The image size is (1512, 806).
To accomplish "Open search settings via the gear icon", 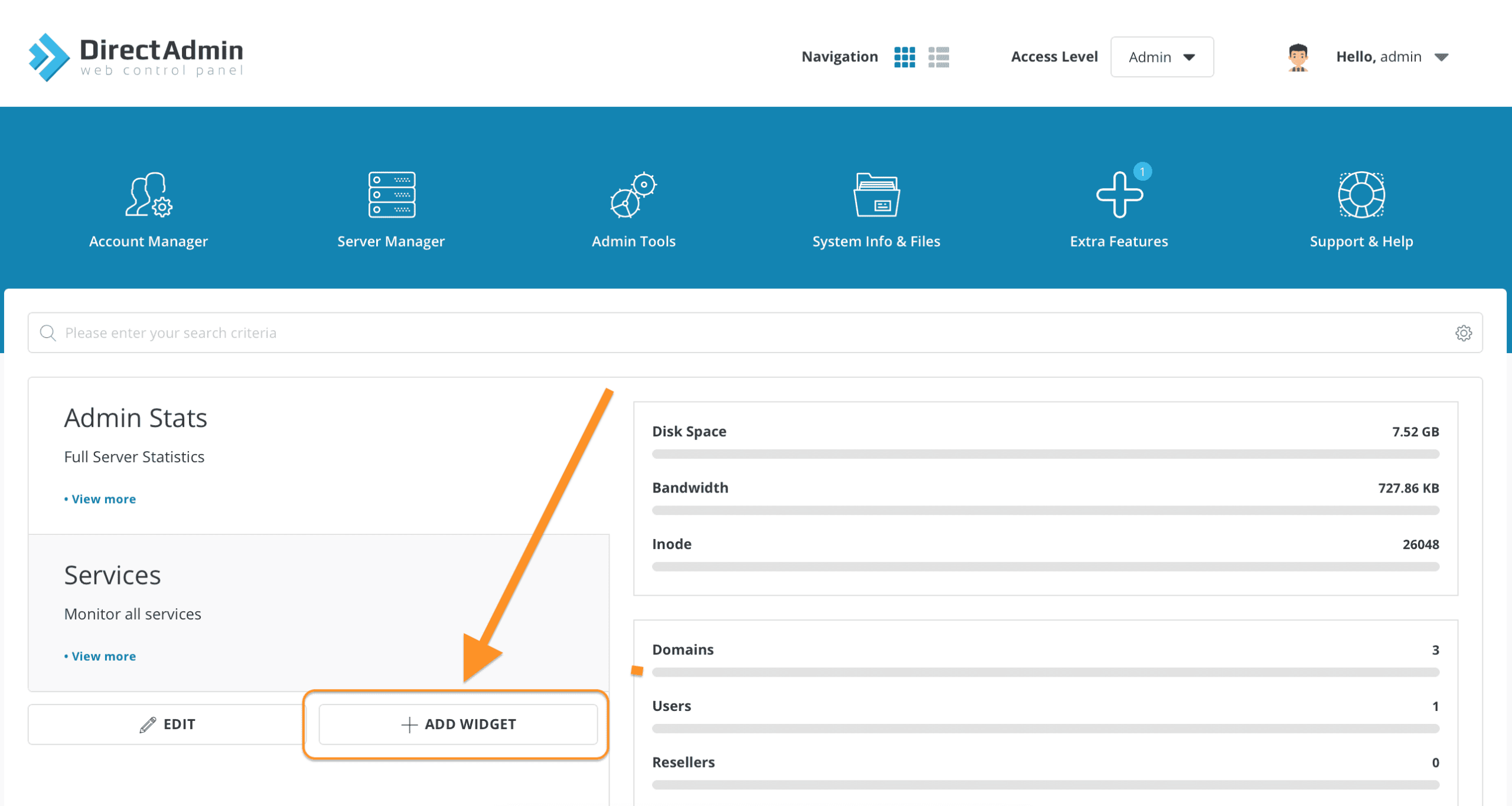I will click(1464, 332).
